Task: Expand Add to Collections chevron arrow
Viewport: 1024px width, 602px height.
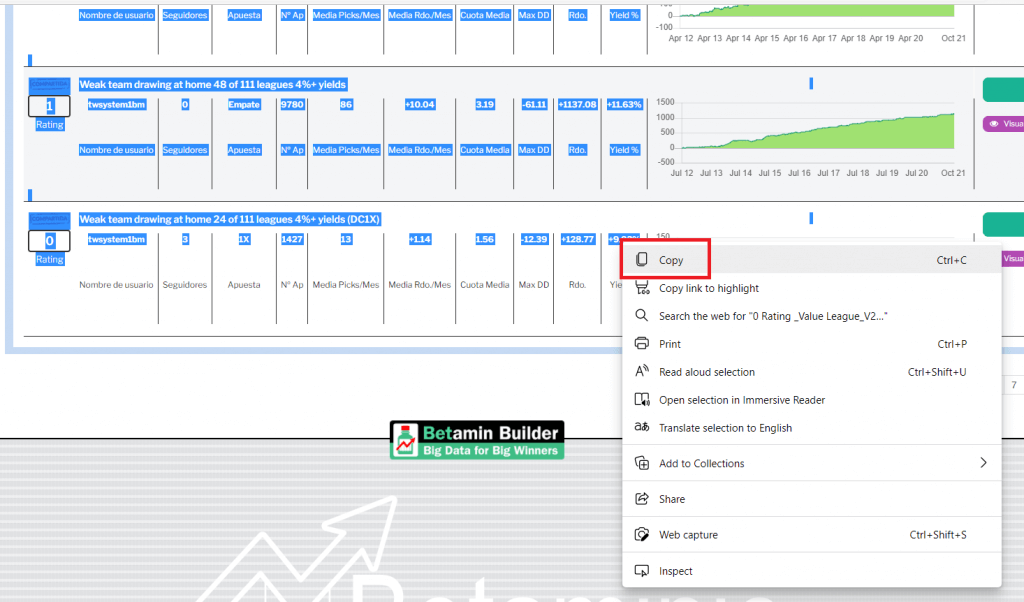Action: pyautogui.click(x=983, y=463)
